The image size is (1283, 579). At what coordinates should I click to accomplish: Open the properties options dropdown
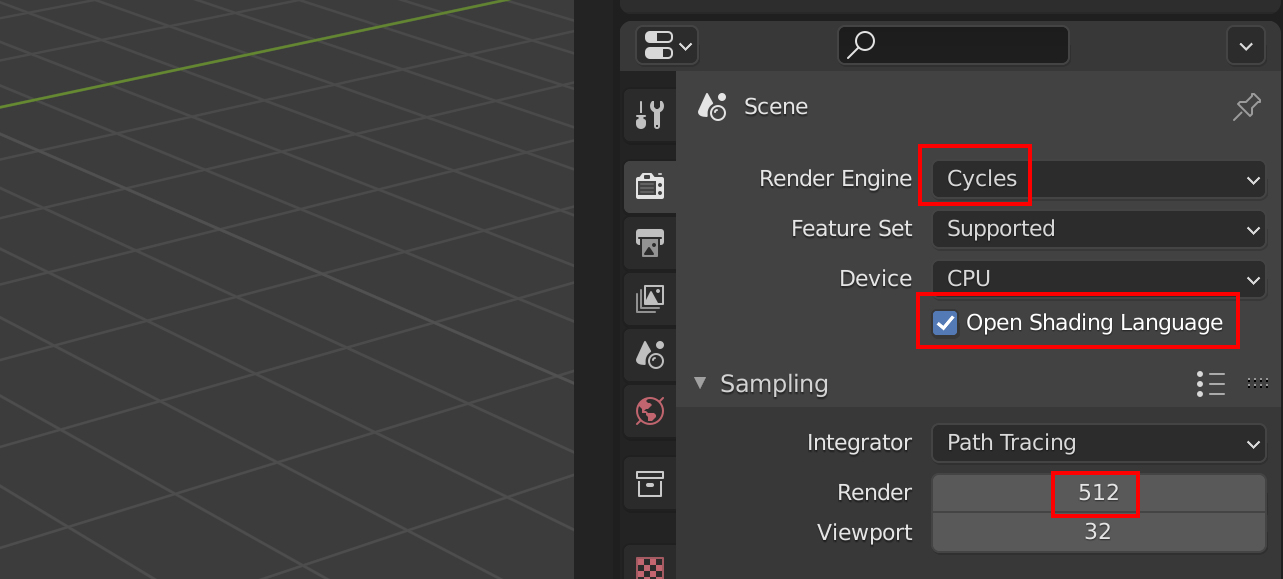(x=1245, y=45)
